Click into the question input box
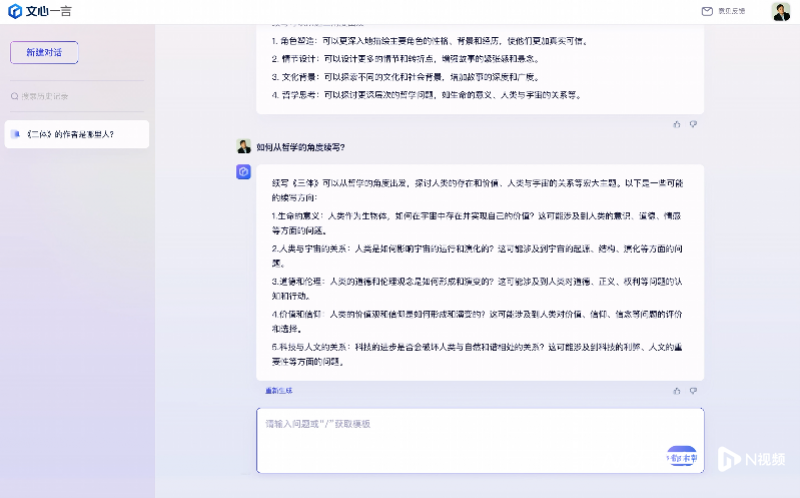 click(x=480, y=440)
